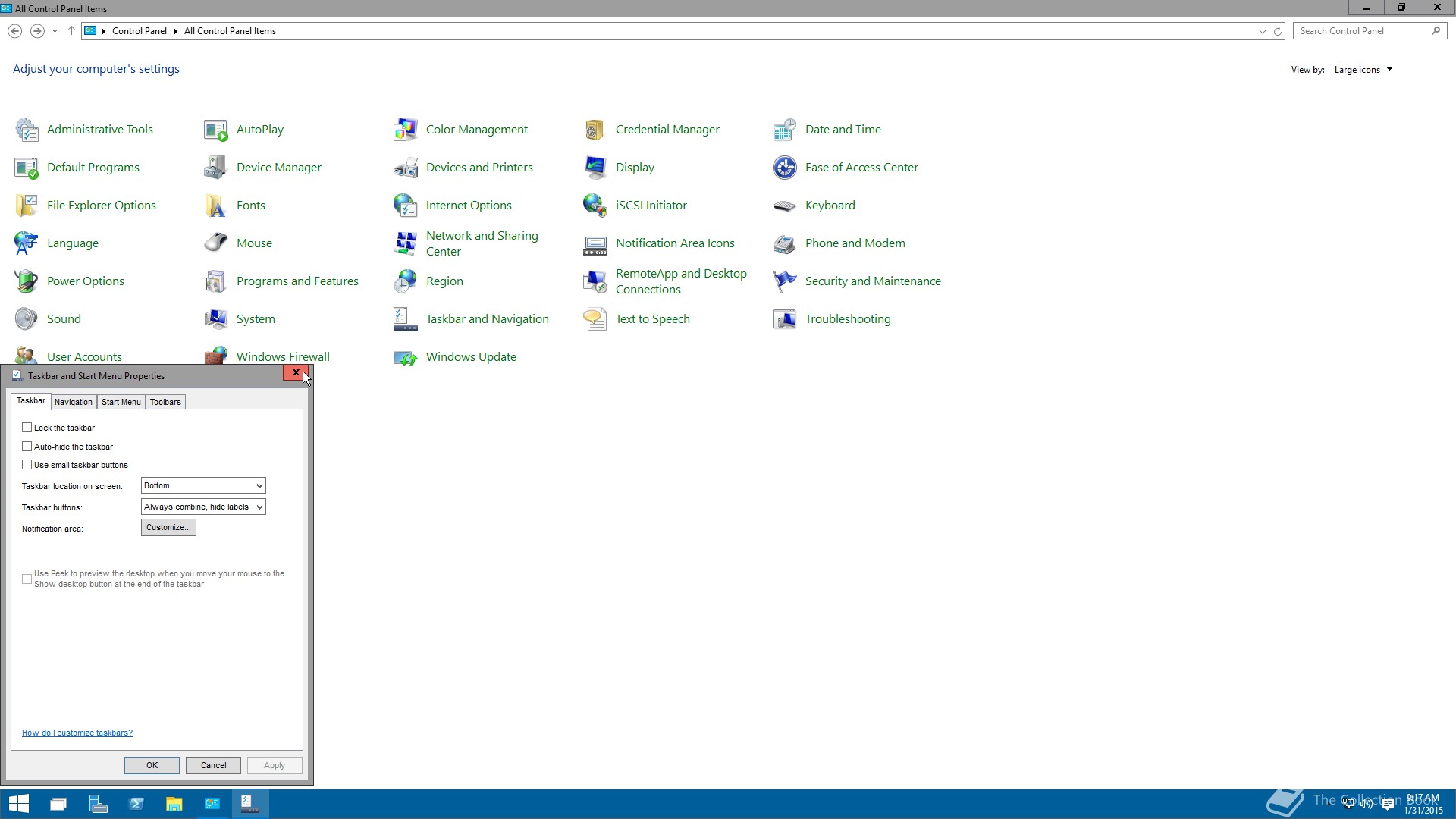Click the Search Control Panel field
1456x819 pixels.
[1370, 31]
